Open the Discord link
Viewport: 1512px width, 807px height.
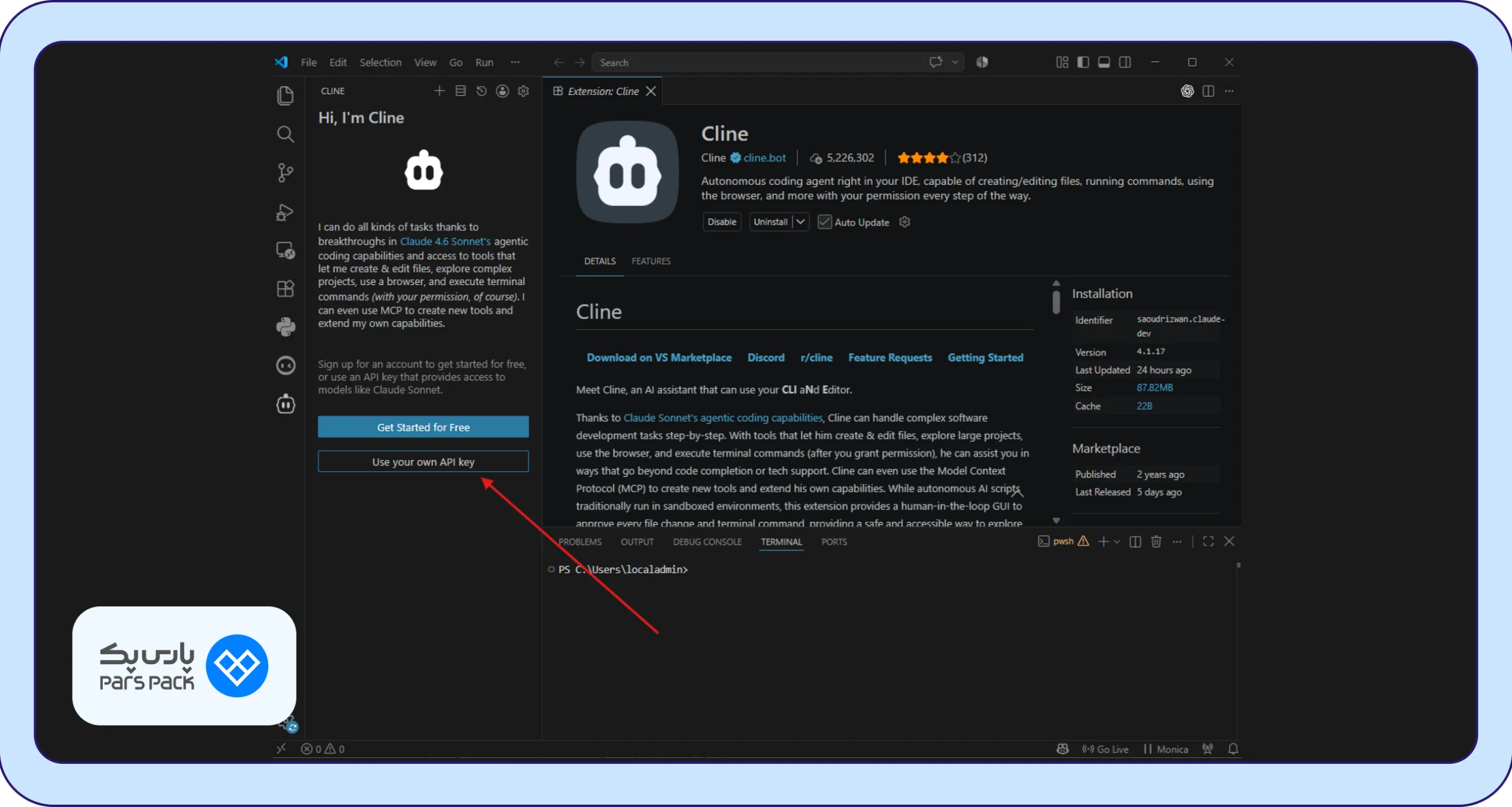point(766,358)
